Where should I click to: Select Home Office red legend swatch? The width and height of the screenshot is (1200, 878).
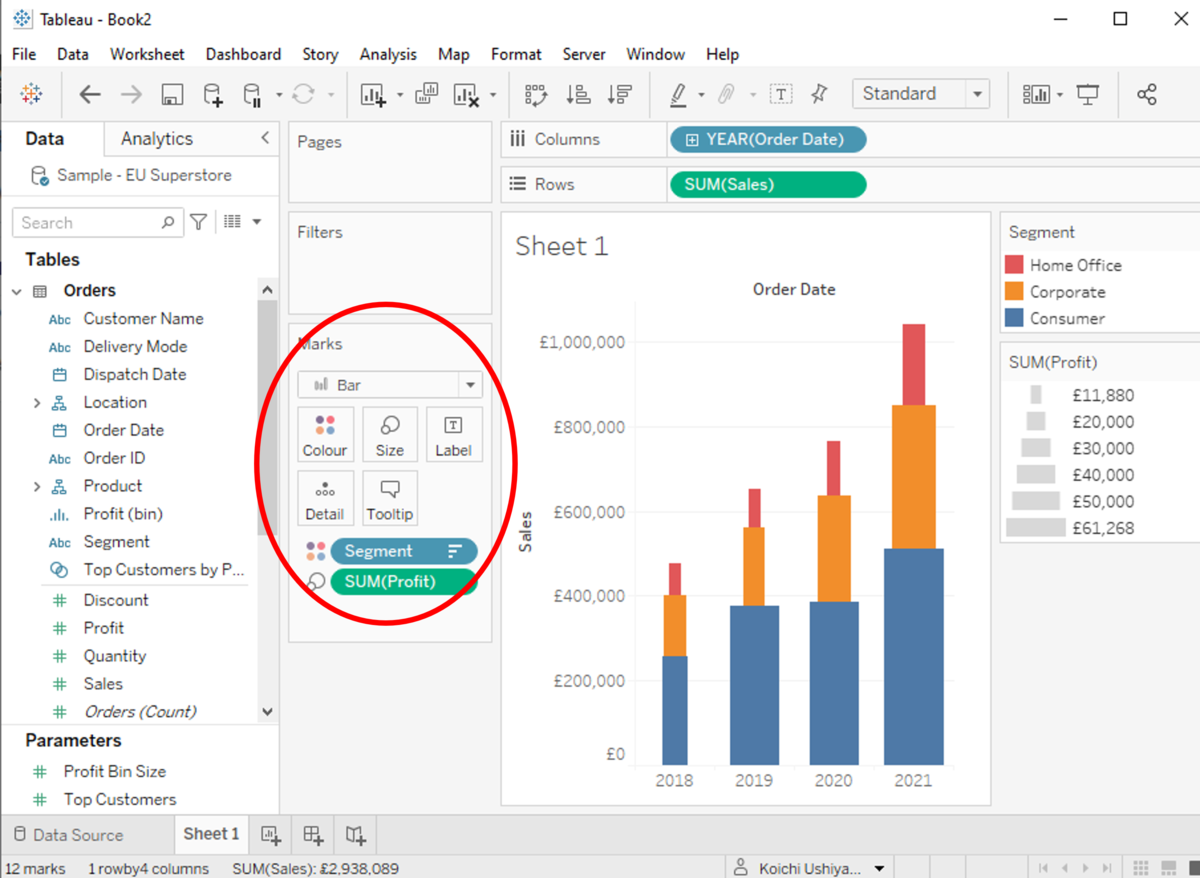1014,265
